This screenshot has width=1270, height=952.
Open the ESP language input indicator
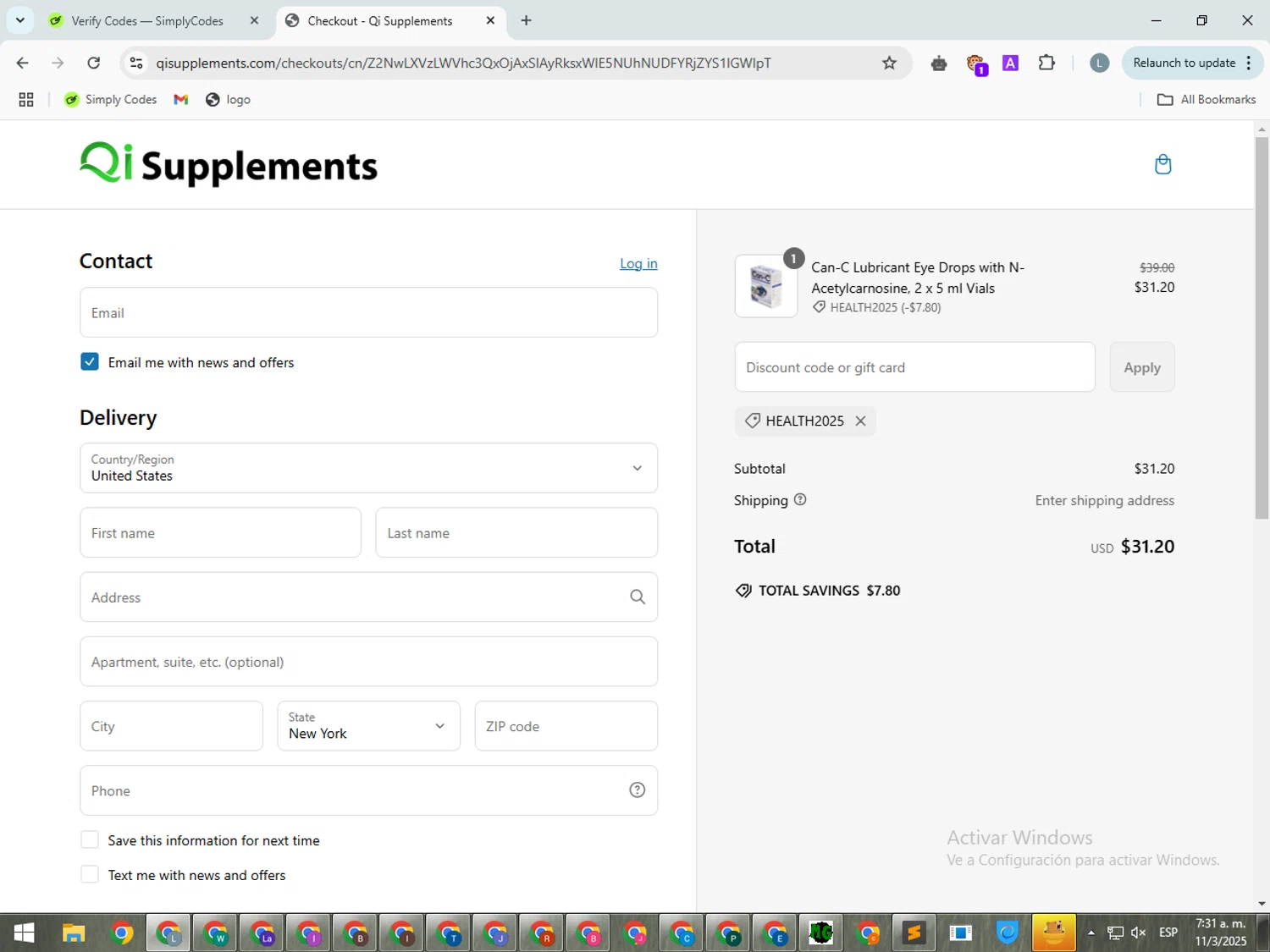pos(1168,933)
